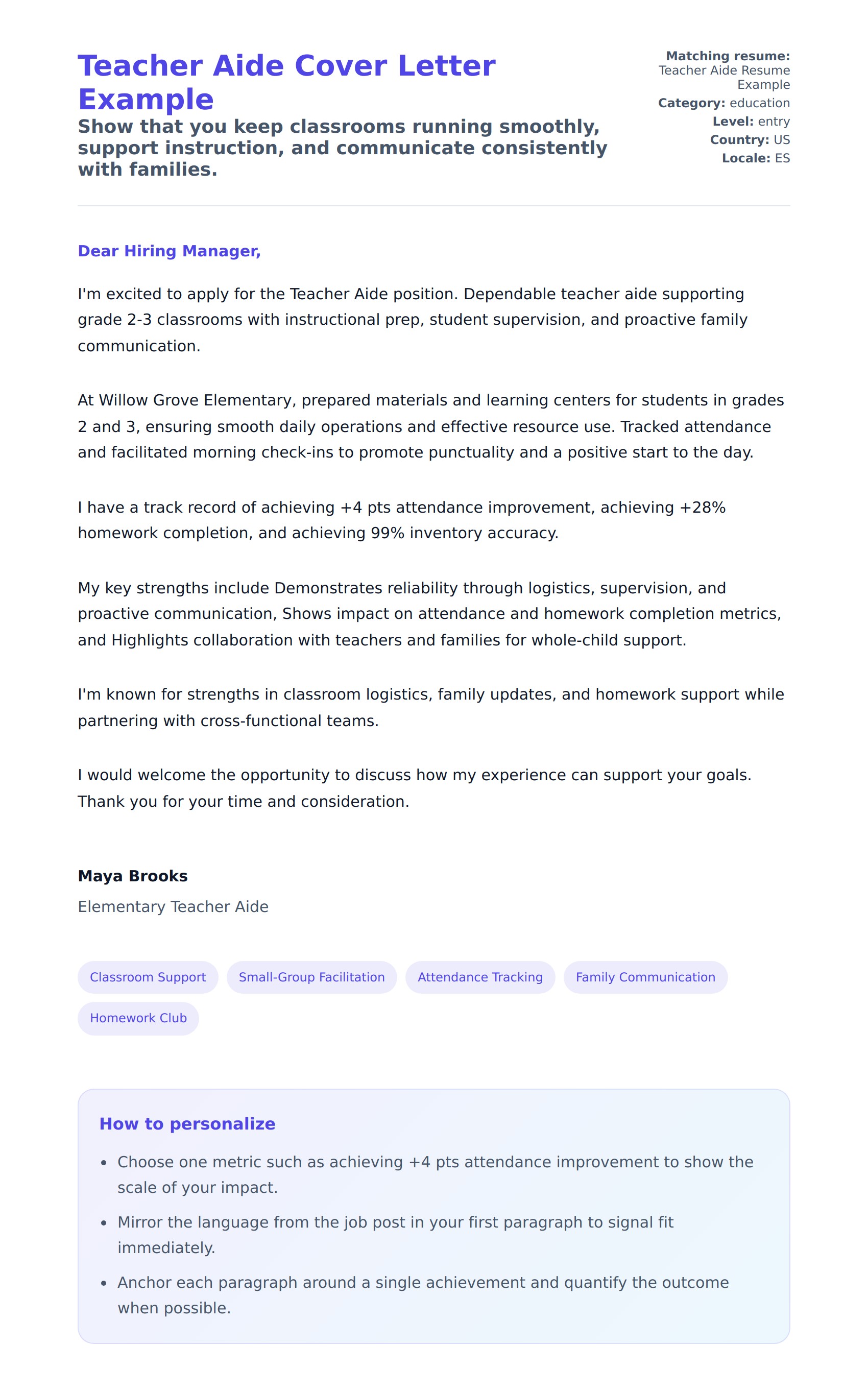Click the Locale ES metadata line
Image resolution: width=868 pixels, height=1393 pixels.
point(755,158)
